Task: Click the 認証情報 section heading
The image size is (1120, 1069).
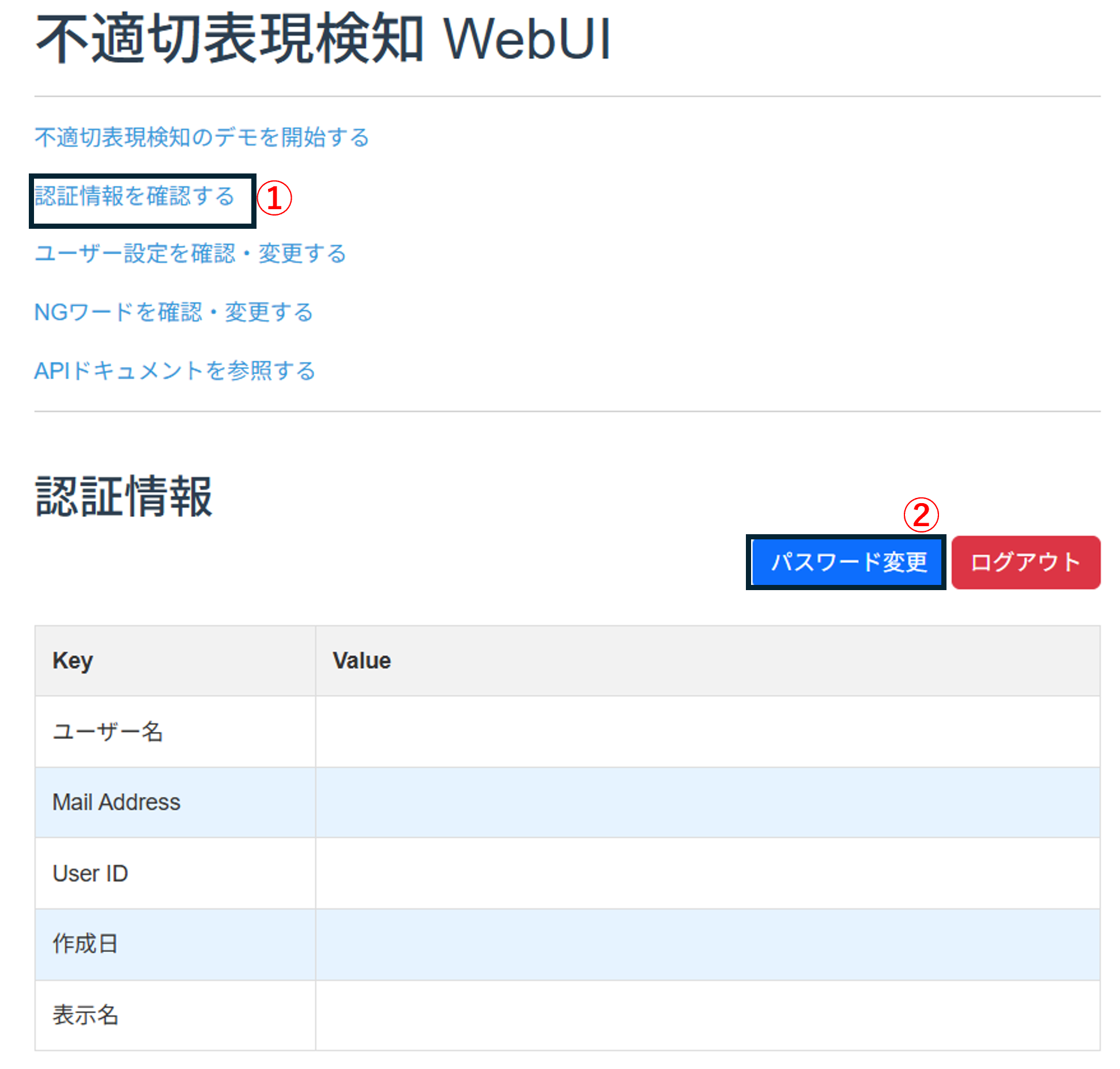Action: point(124,497)
